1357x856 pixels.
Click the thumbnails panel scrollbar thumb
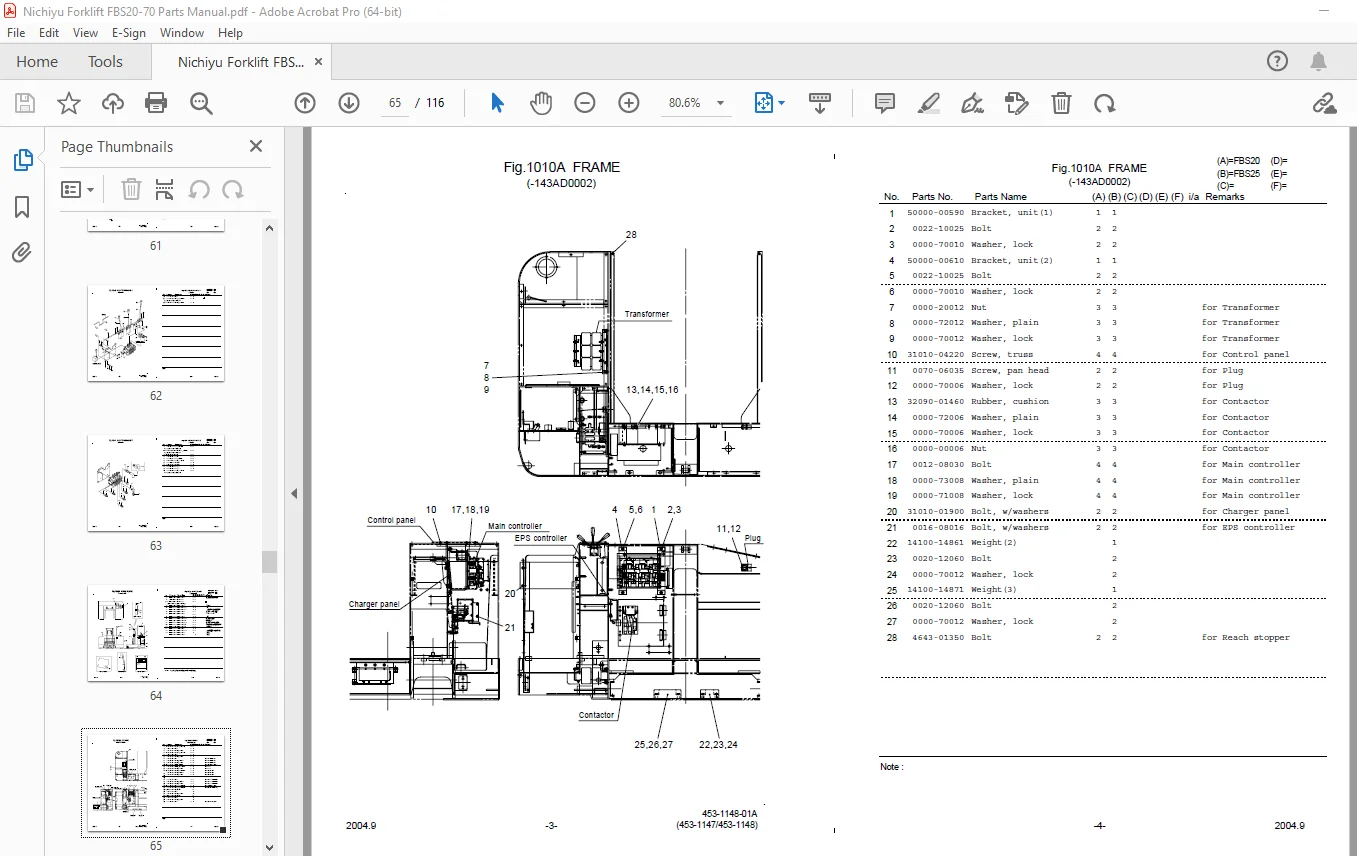pos(269,561)
